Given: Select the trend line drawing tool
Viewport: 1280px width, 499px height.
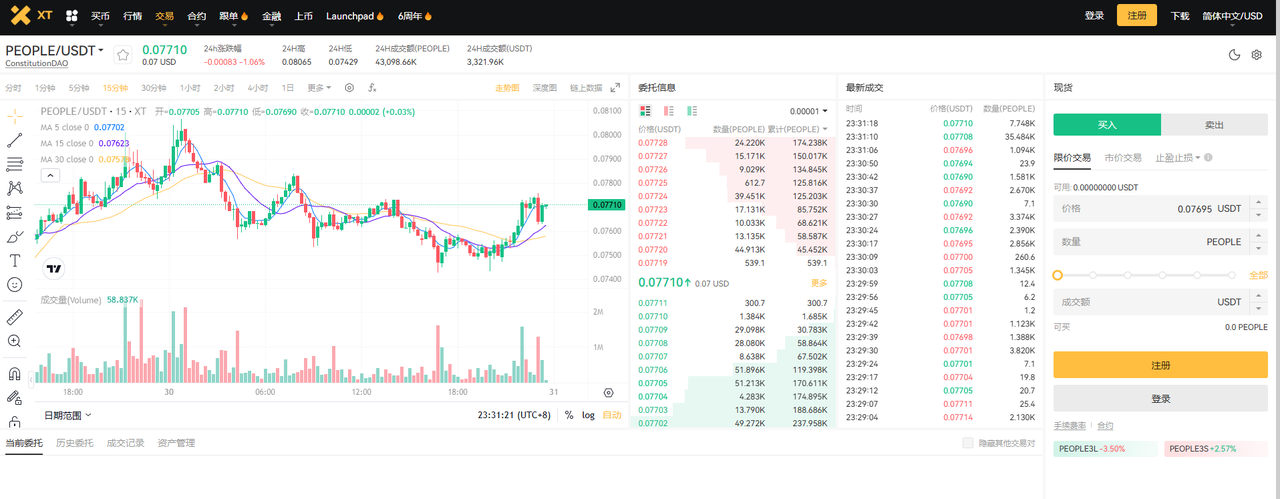Looking at the screenshot, I should pyautogui.click(x=14, y=140).
